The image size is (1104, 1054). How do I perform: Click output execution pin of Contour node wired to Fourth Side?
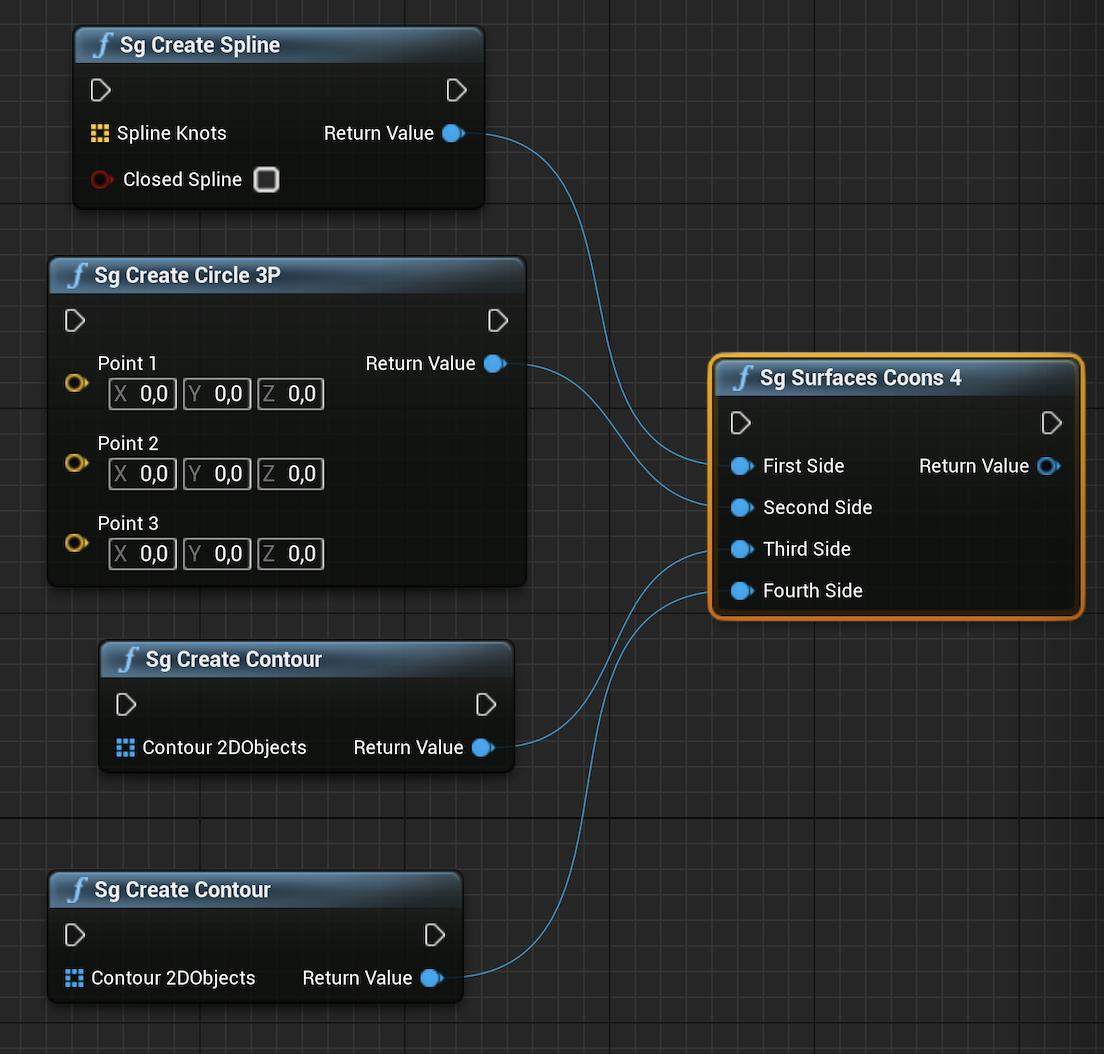434,935
